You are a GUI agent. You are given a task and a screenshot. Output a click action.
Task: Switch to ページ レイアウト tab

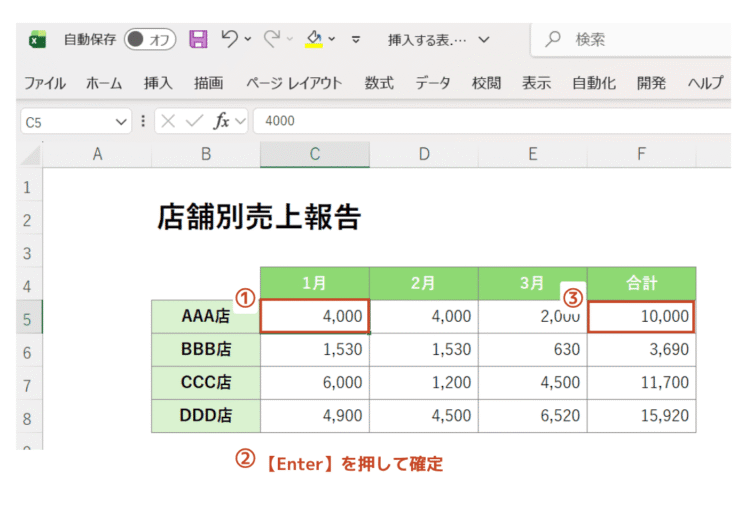294,83
